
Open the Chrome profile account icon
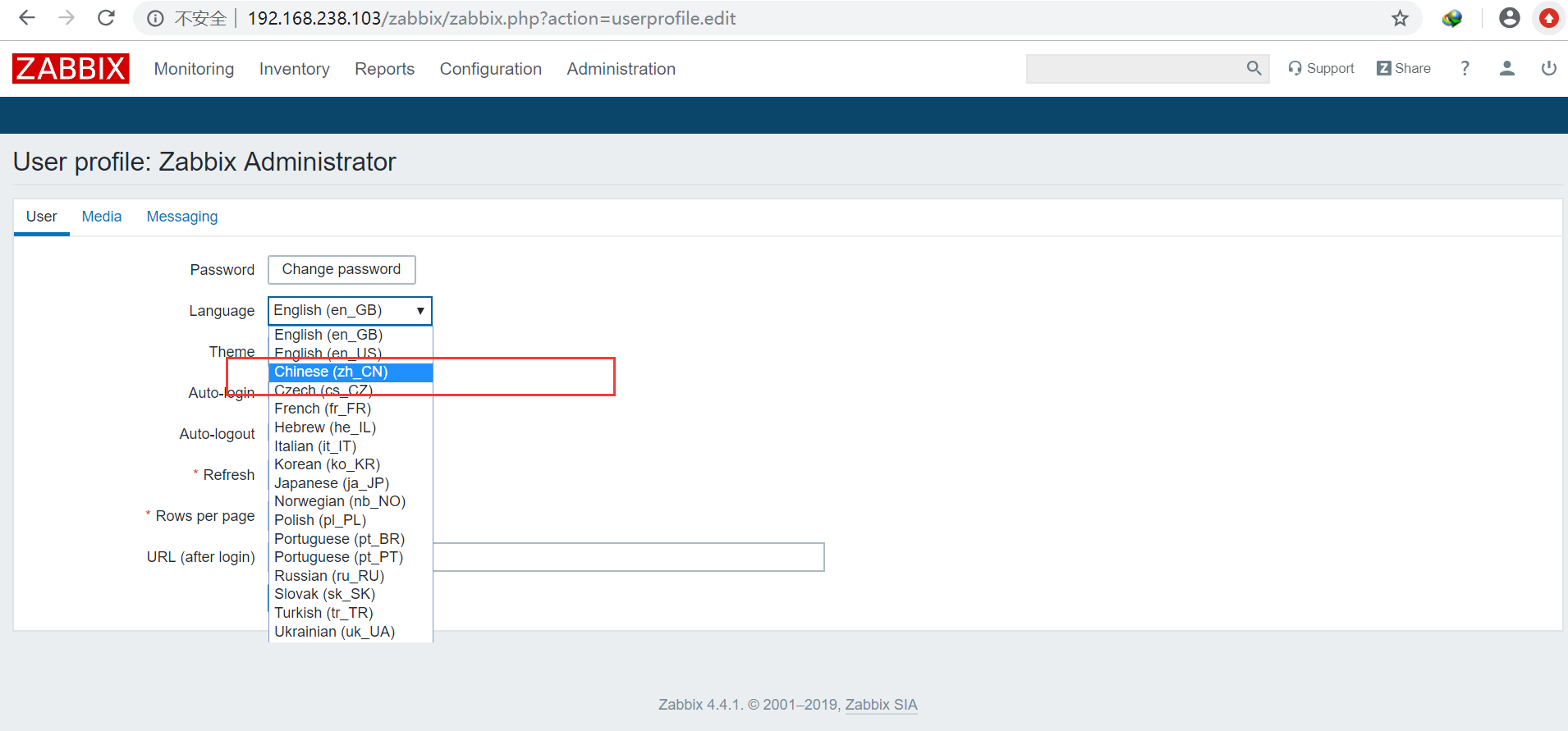1509,18
